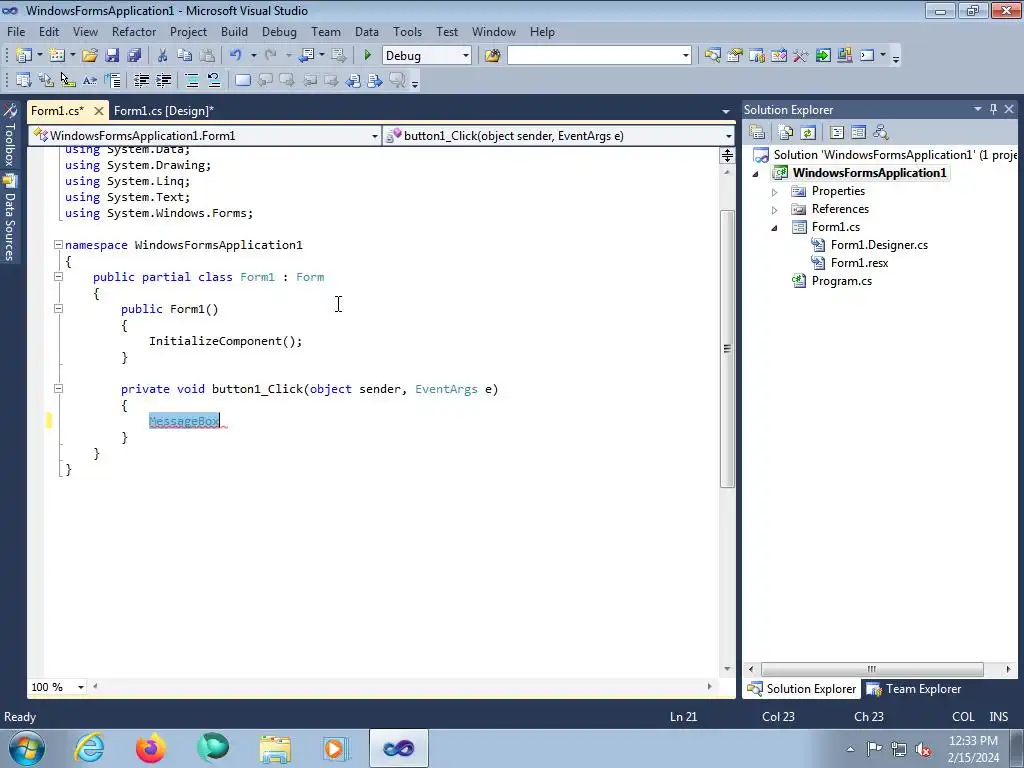Click the Find in Files icon
Viewport: 1024px width, 768px height.
[x=492, y=56]
